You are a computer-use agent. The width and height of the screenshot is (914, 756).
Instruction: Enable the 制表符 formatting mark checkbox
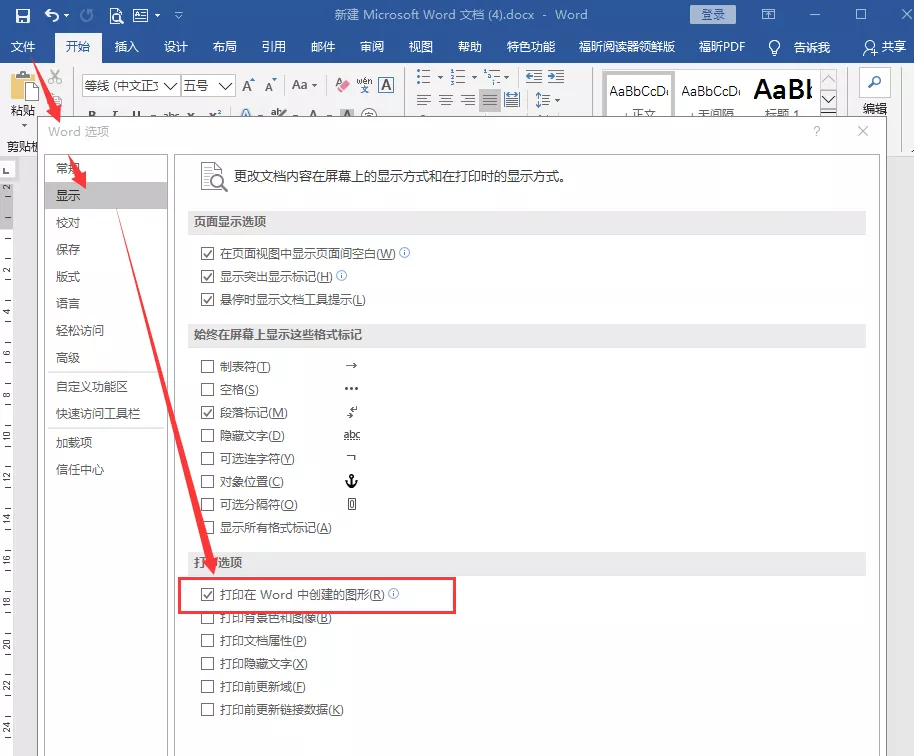point(207,367)
